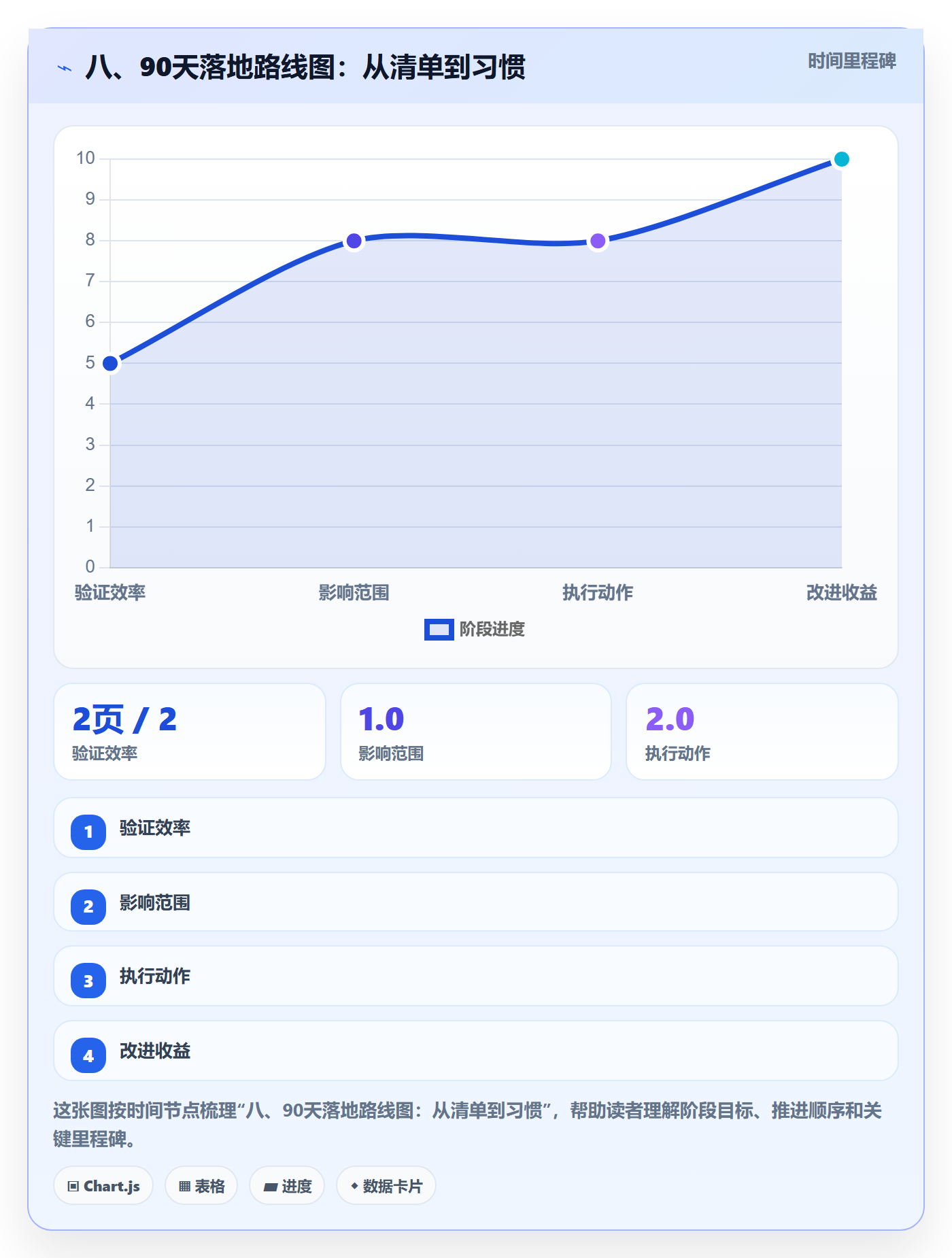952x1258 pixels.
Task: Click the number 3 badge in the list
Action: click(88, 981)
